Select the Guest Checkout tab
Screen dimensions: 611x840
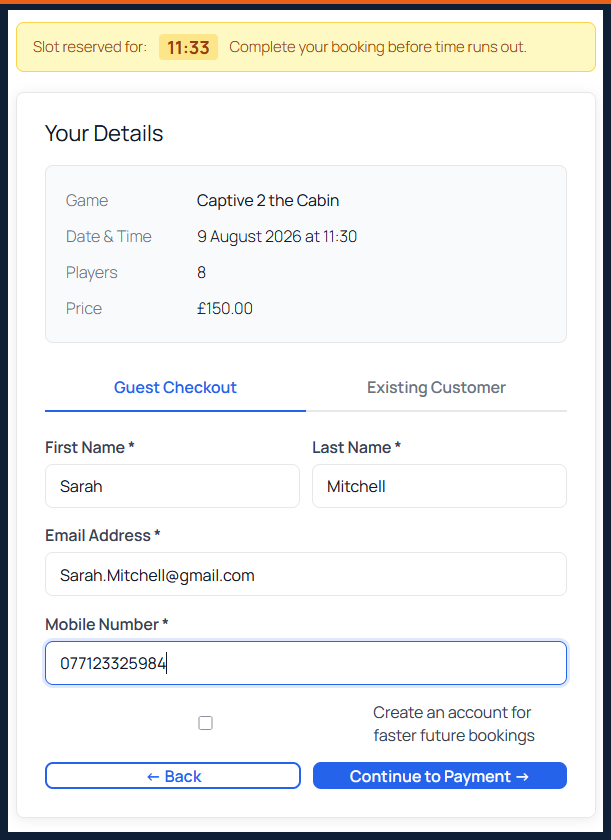coord(175,387)
